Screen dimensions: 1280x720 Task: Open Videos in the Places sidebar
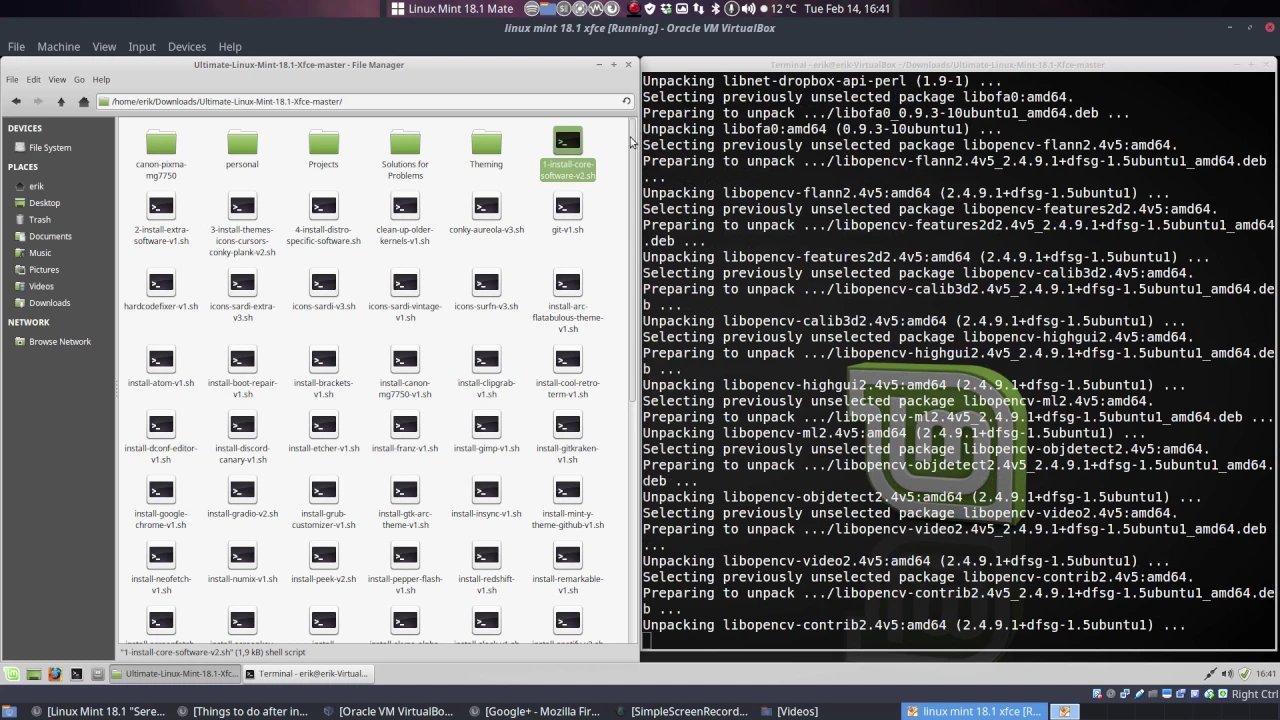click(41, 287)
